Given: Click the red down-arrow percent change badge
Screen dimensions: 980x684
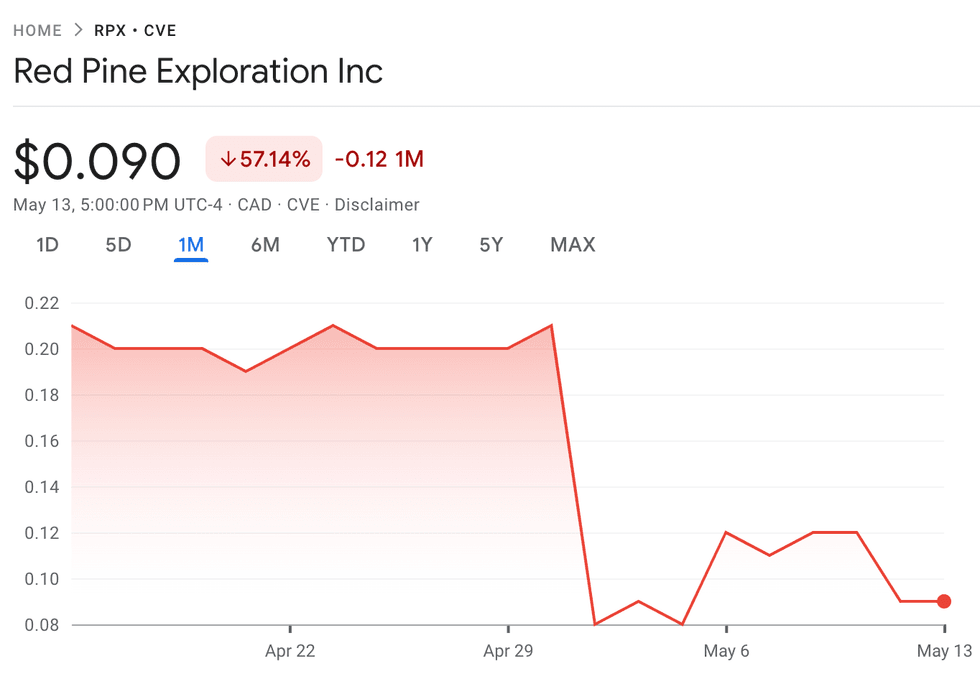Looking at the screenshot, I should tap(264, 159).
